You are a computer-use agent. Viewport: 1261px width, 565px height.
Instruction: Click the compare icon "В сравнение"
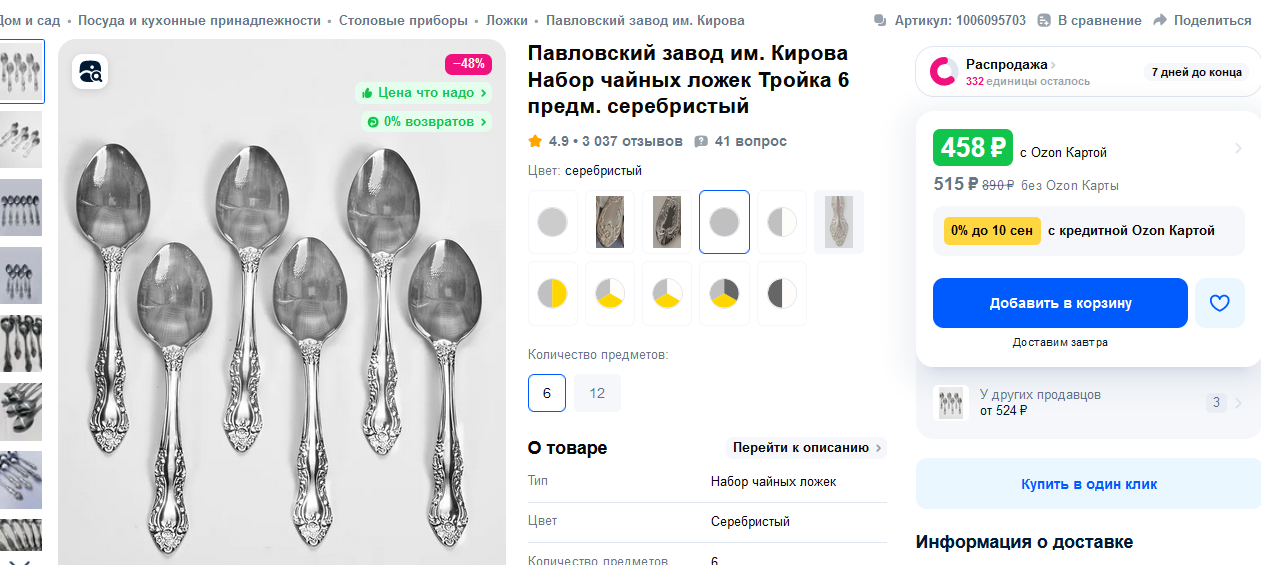[x=1044, y=20]
